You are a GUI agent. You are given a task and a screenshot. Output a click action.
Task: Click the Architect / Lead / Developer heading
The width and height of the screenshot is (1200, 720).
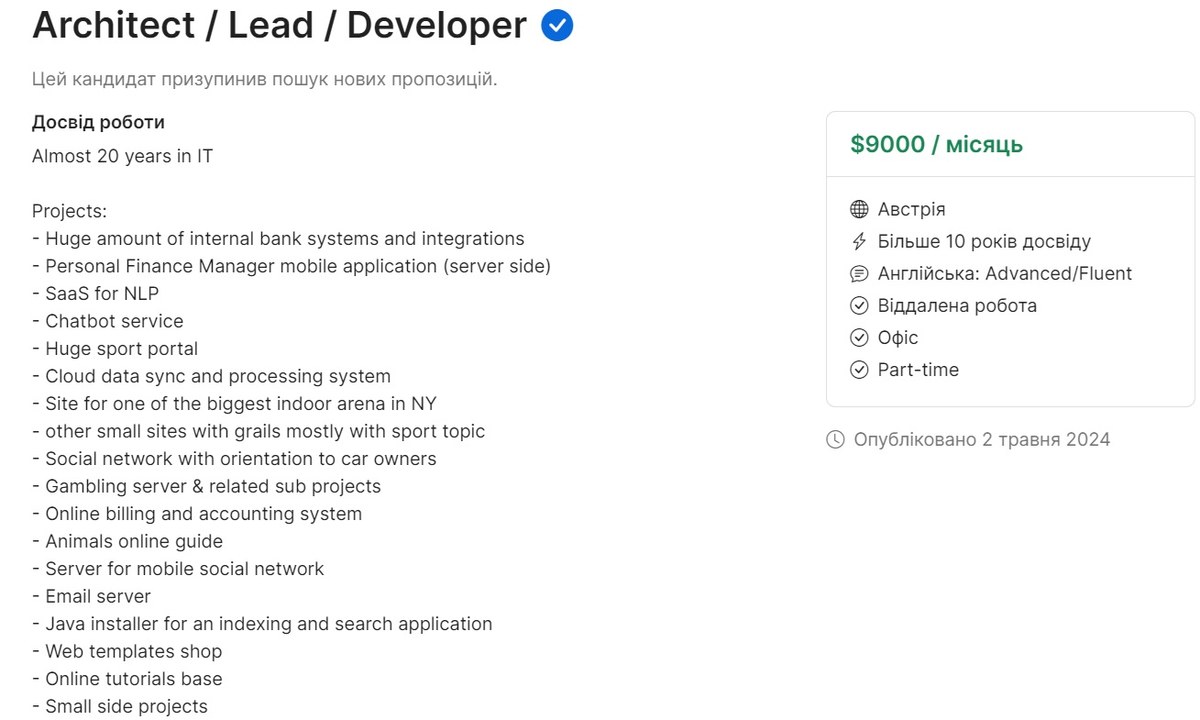click(279, 26)
